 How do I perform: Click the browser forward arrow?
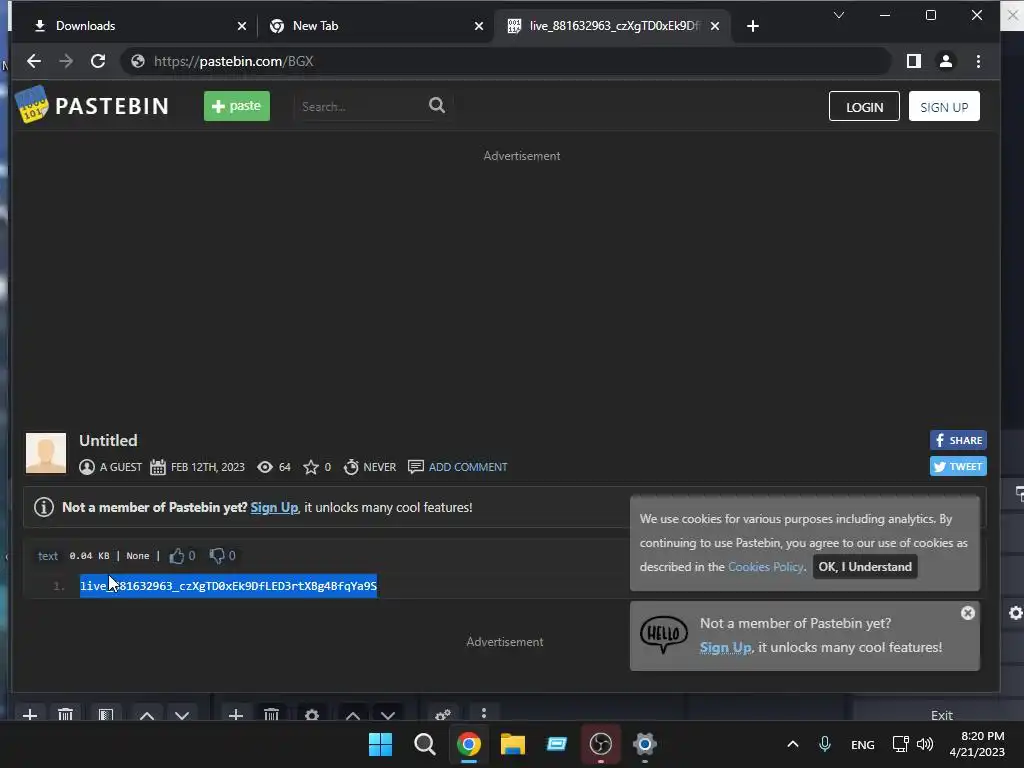[x=66, y=61]
